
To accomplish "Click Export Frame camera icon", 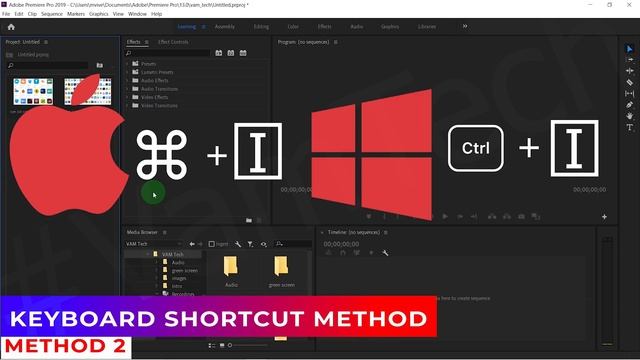I will point(521,216).
